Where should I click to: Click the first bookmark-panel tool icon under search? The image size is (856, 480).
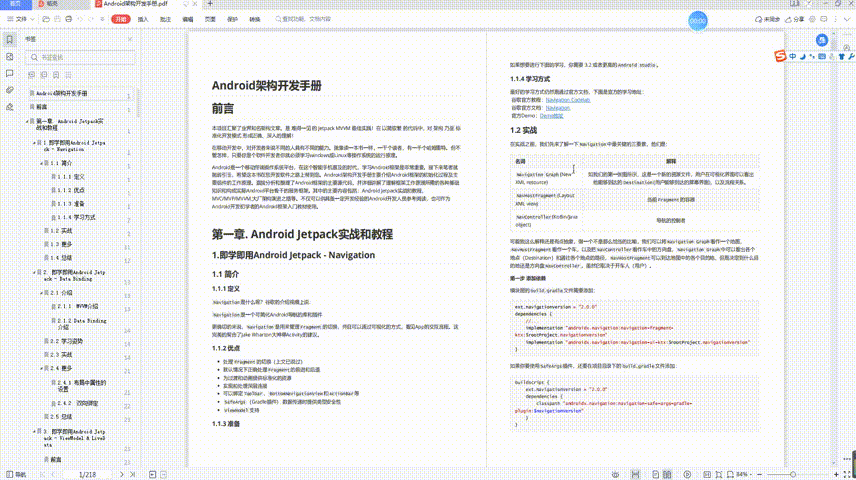32,75
